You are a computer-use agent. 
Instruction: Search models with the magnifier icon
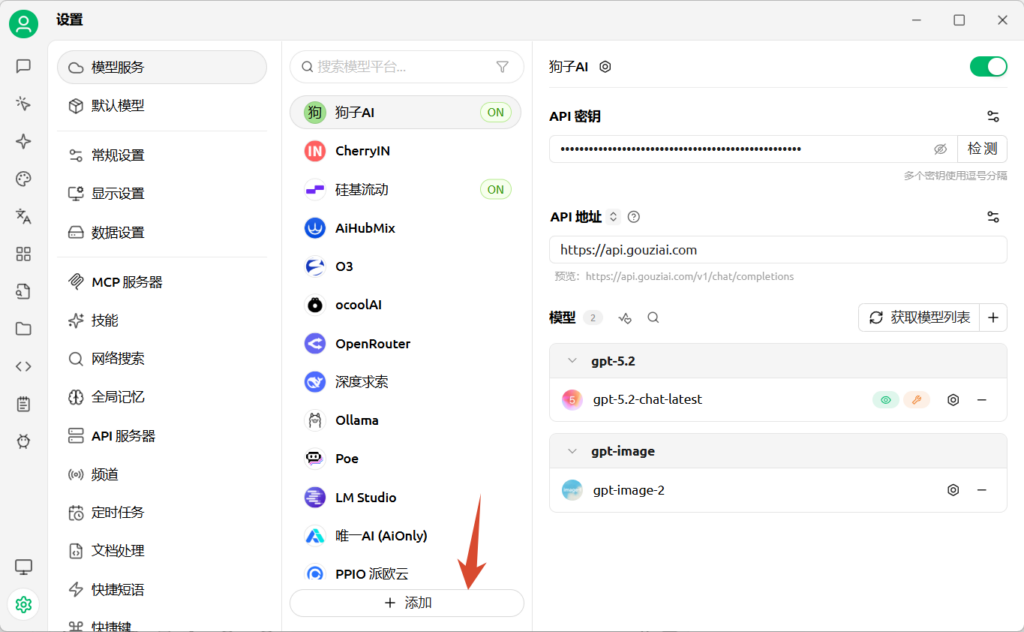coord(653,318)
